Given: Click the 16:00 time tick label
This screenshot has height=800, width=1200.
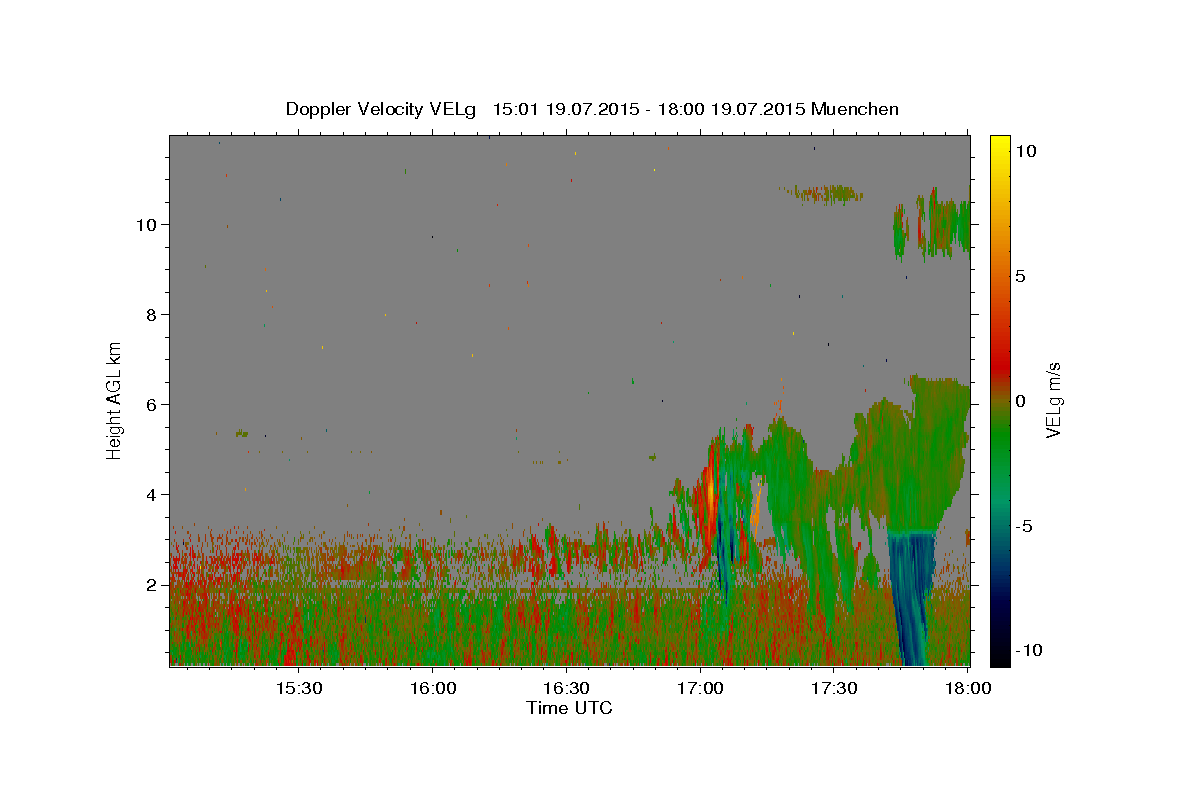Looking at the screenshot, I should point(432,689).
